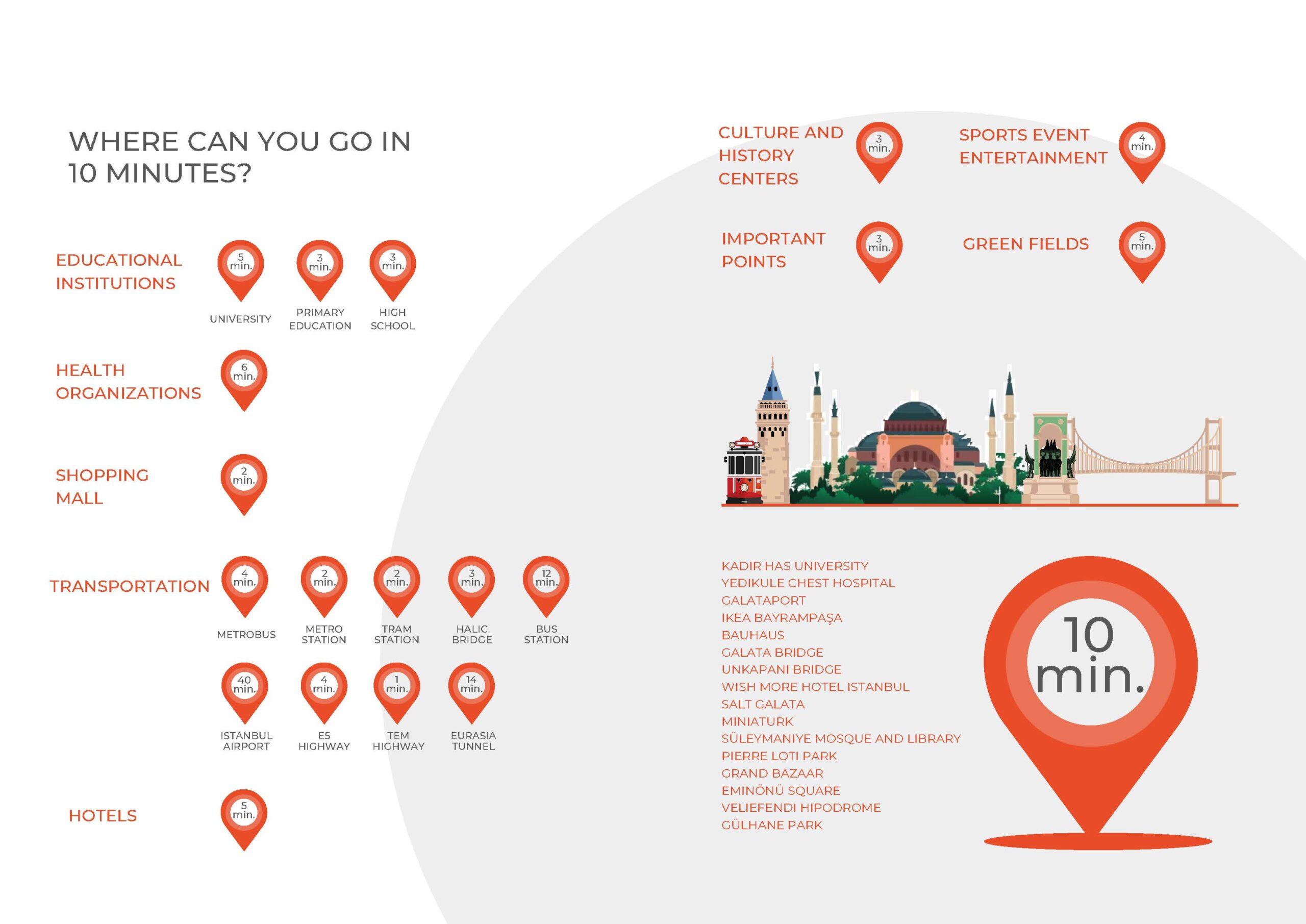Click the Green Fields 5 min. pin
The width and height of the screenshot is (1306, 924).
pos(1142,252)
